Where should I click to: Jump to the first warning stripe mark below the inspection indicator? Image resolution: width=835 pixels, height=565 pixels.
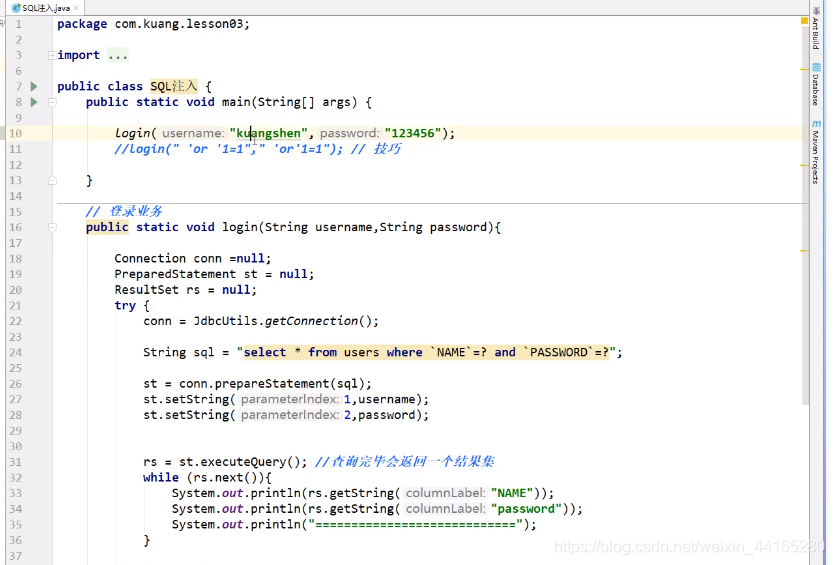tap(804, 69)
